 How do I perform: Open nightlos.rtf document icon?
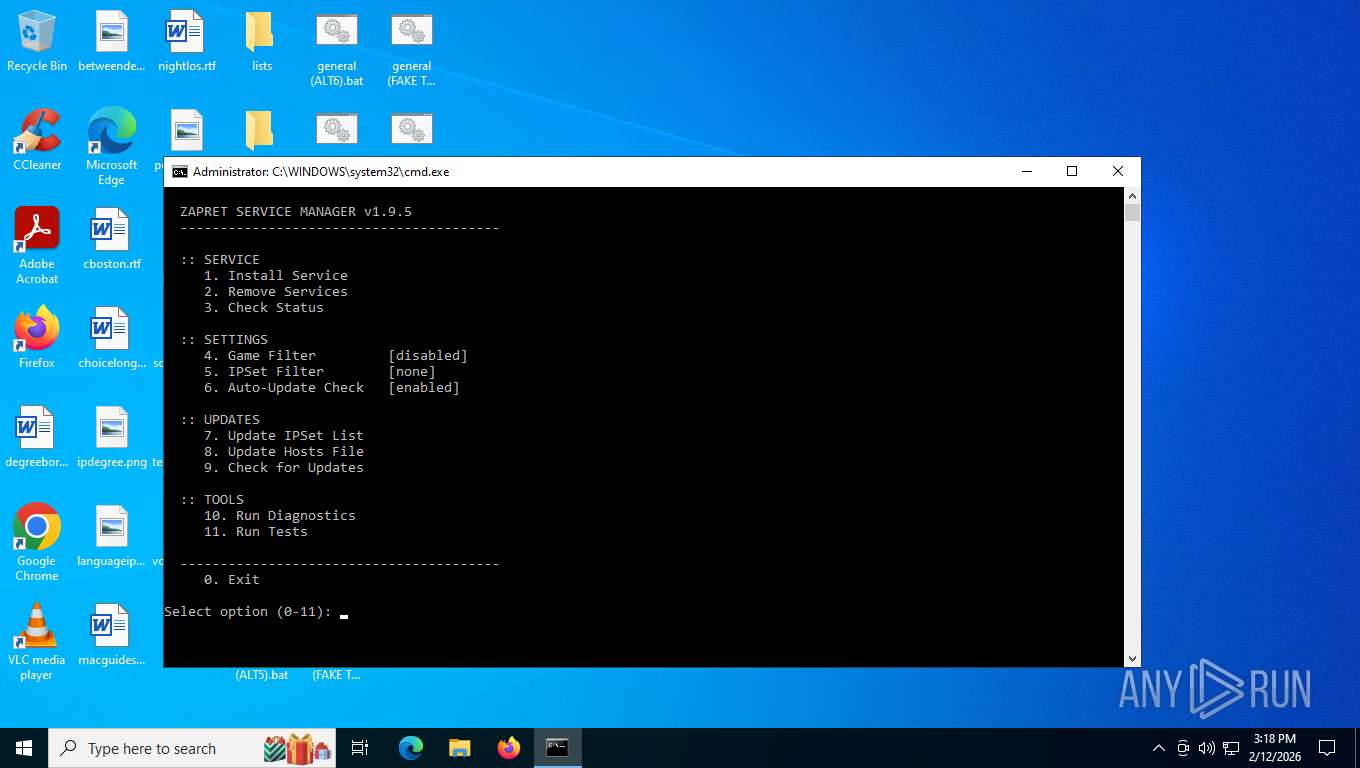(186, 42)
